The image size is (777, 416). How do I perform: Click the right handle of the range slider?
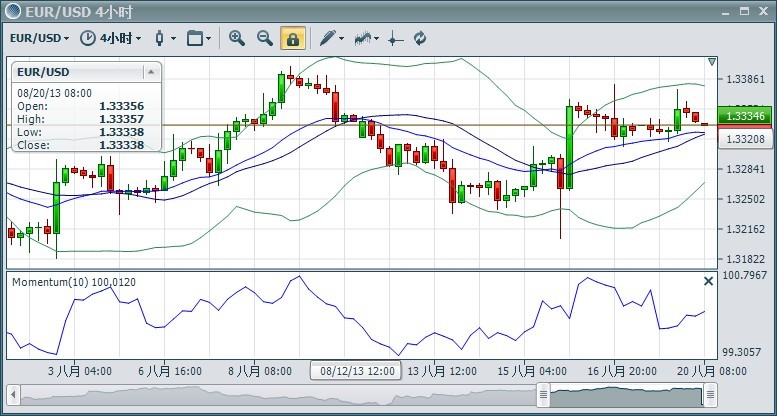(710, 395)
